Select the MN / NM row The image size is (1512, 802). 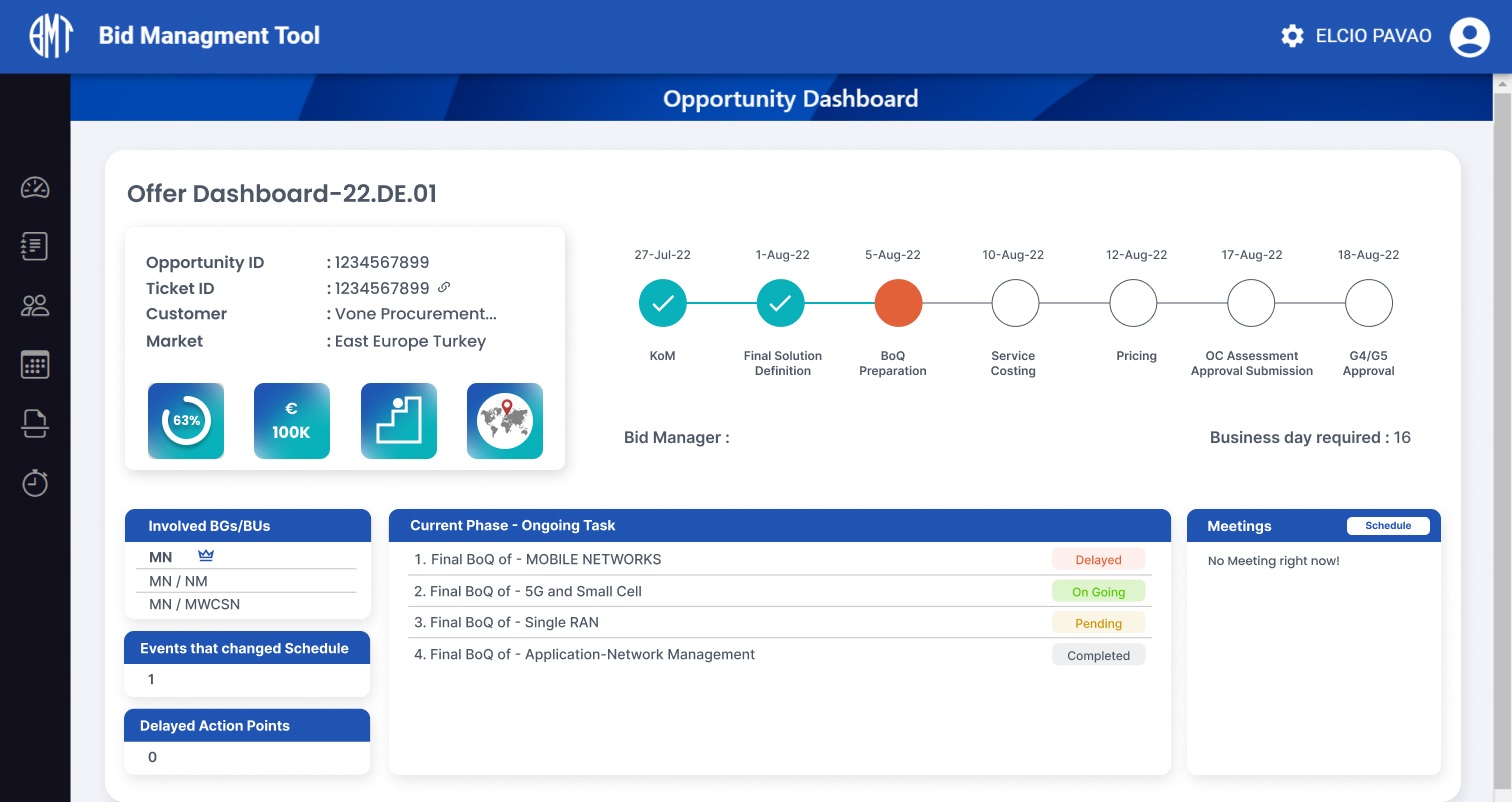point(179,581)
